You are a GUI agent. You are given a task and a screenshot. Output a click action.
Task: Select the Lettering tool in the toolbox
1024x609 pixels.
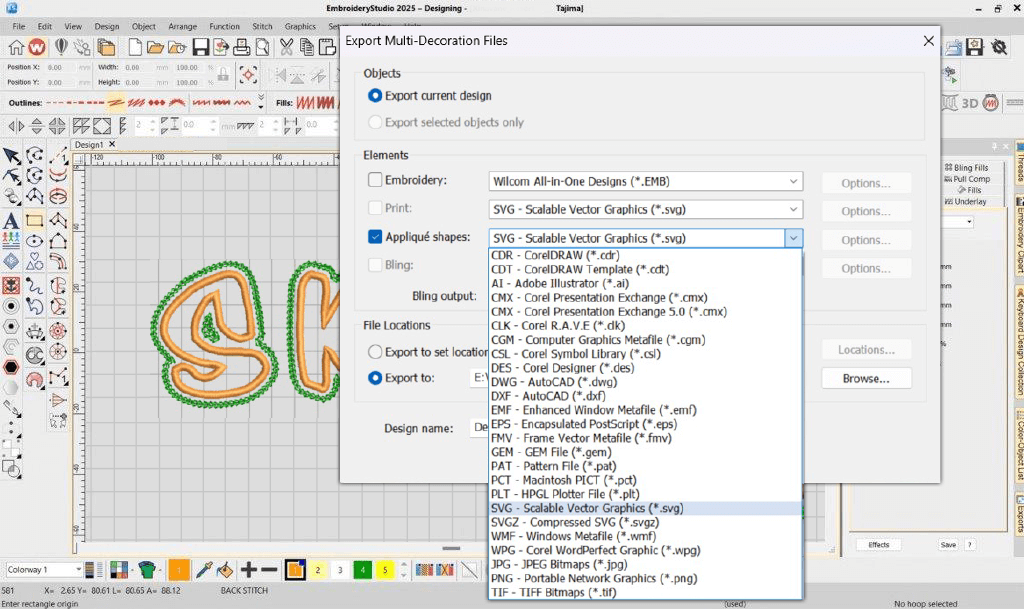click(11, 221)
